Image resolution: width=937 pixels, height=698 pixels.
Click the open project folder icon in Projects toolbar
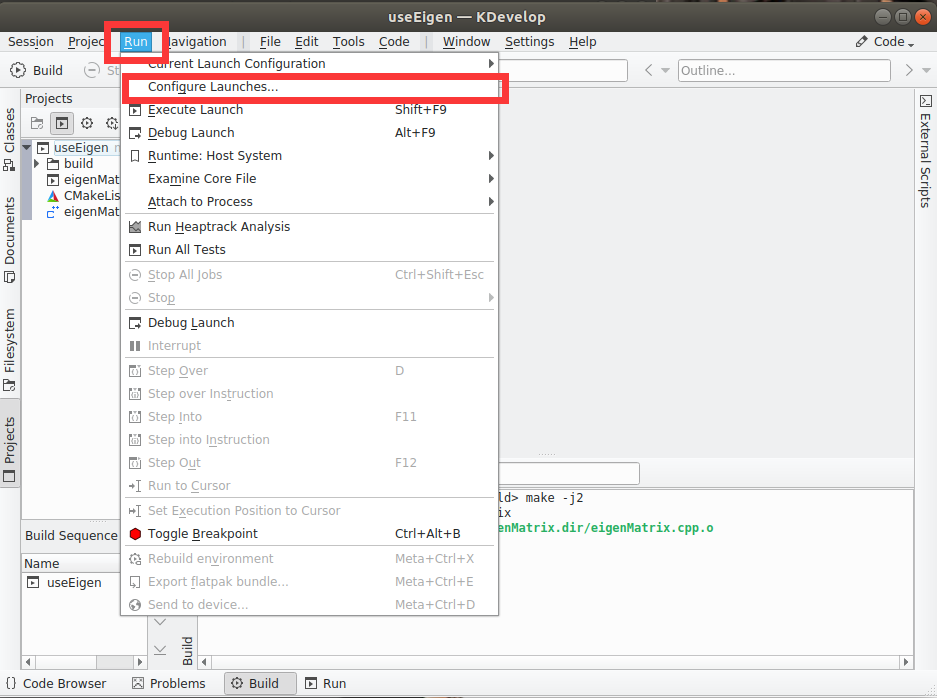click(37, 123)
